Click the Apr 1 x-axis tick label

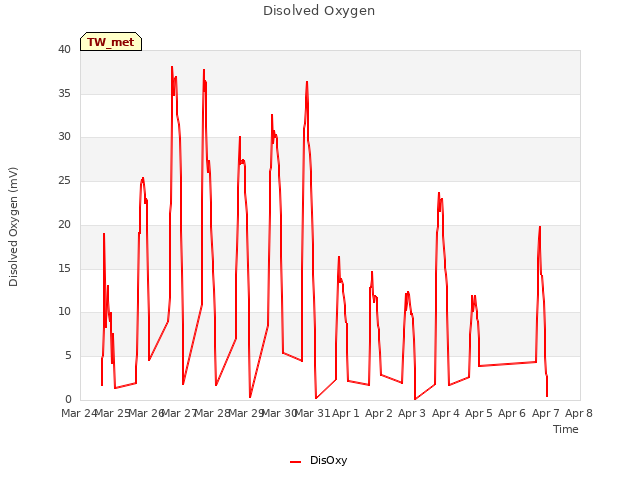pos(345,413)
